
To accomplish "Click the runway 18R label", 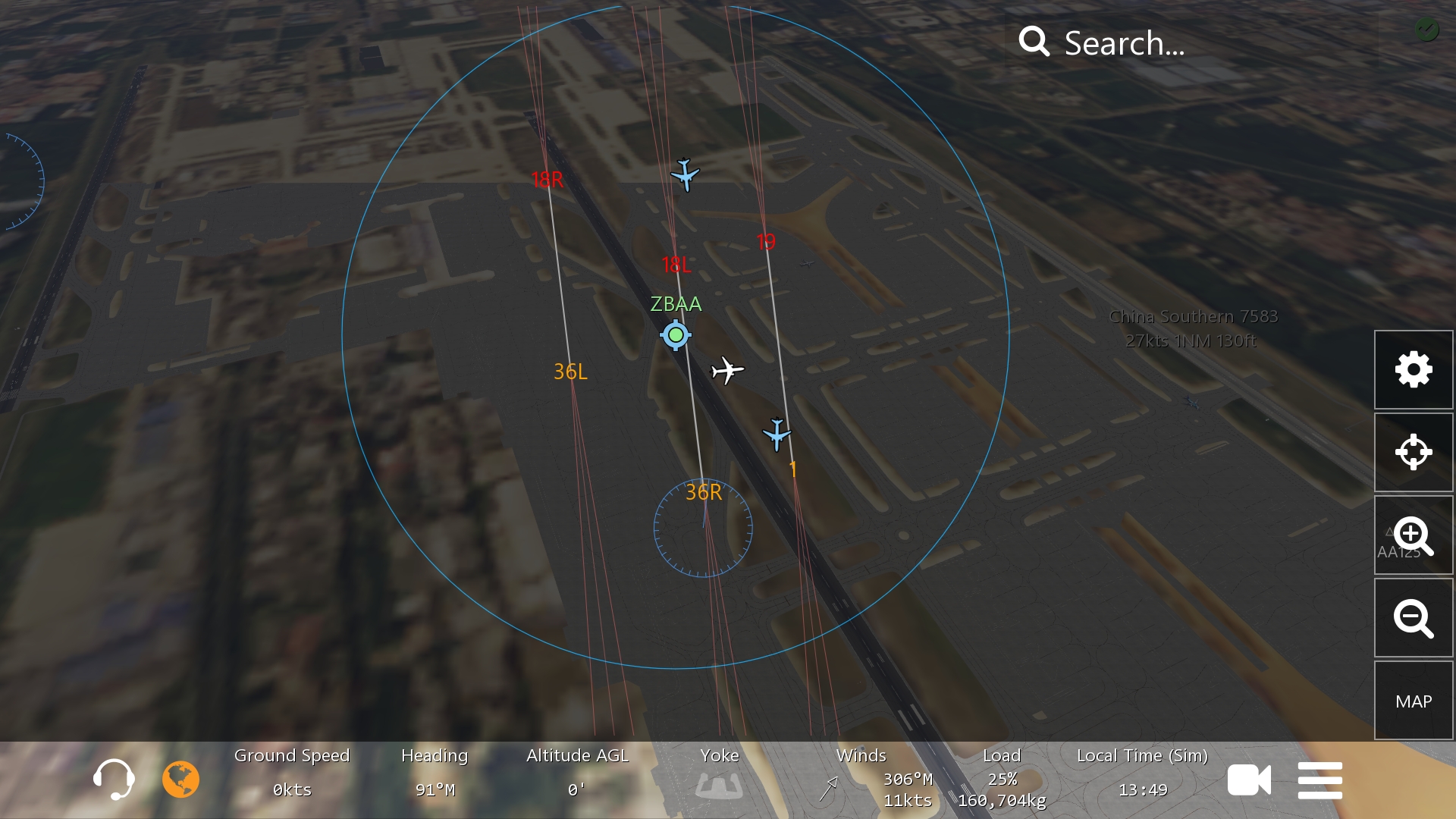I will click(x=547, y=180).
